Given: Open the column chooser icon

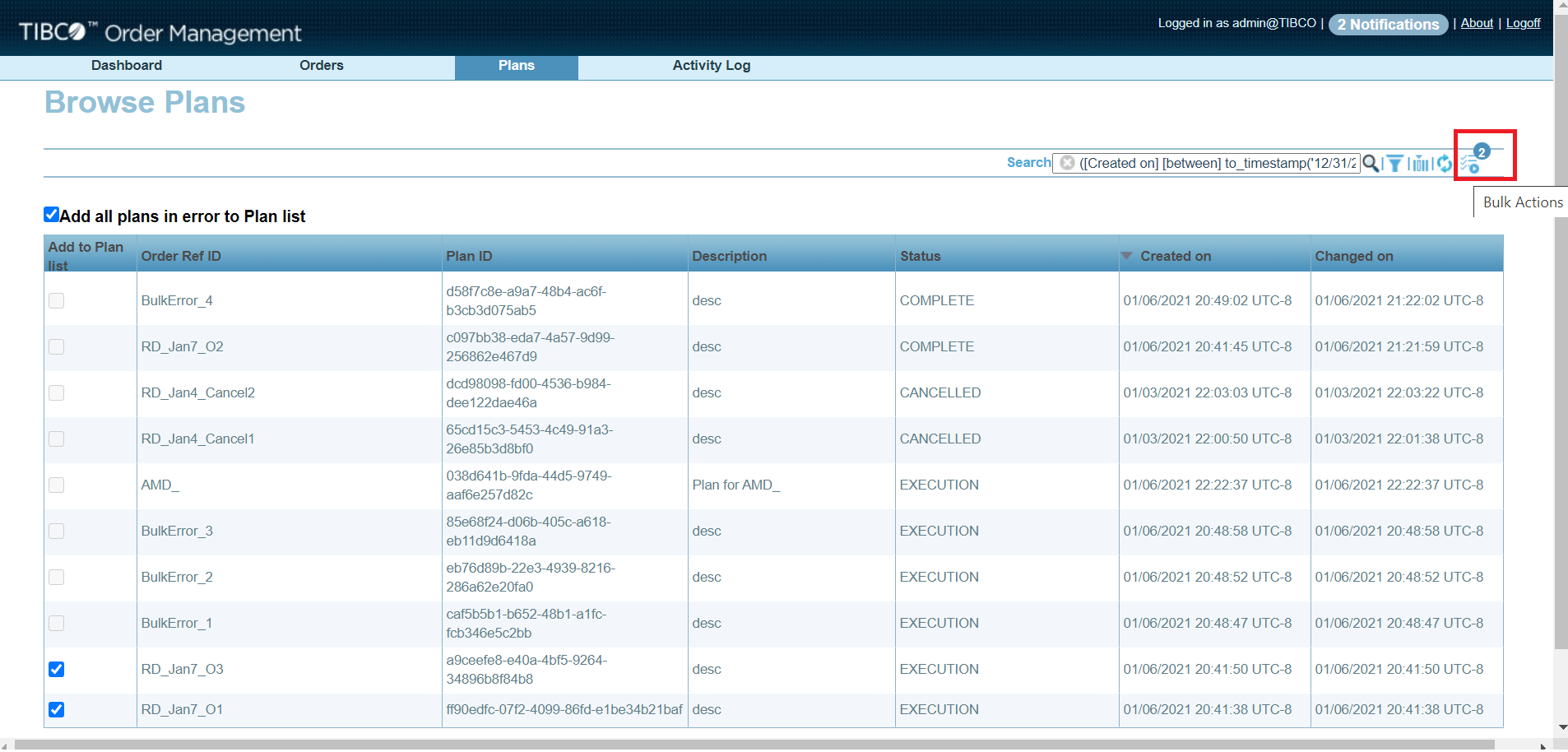Looking at the screenshot, I should (1421, 164).
